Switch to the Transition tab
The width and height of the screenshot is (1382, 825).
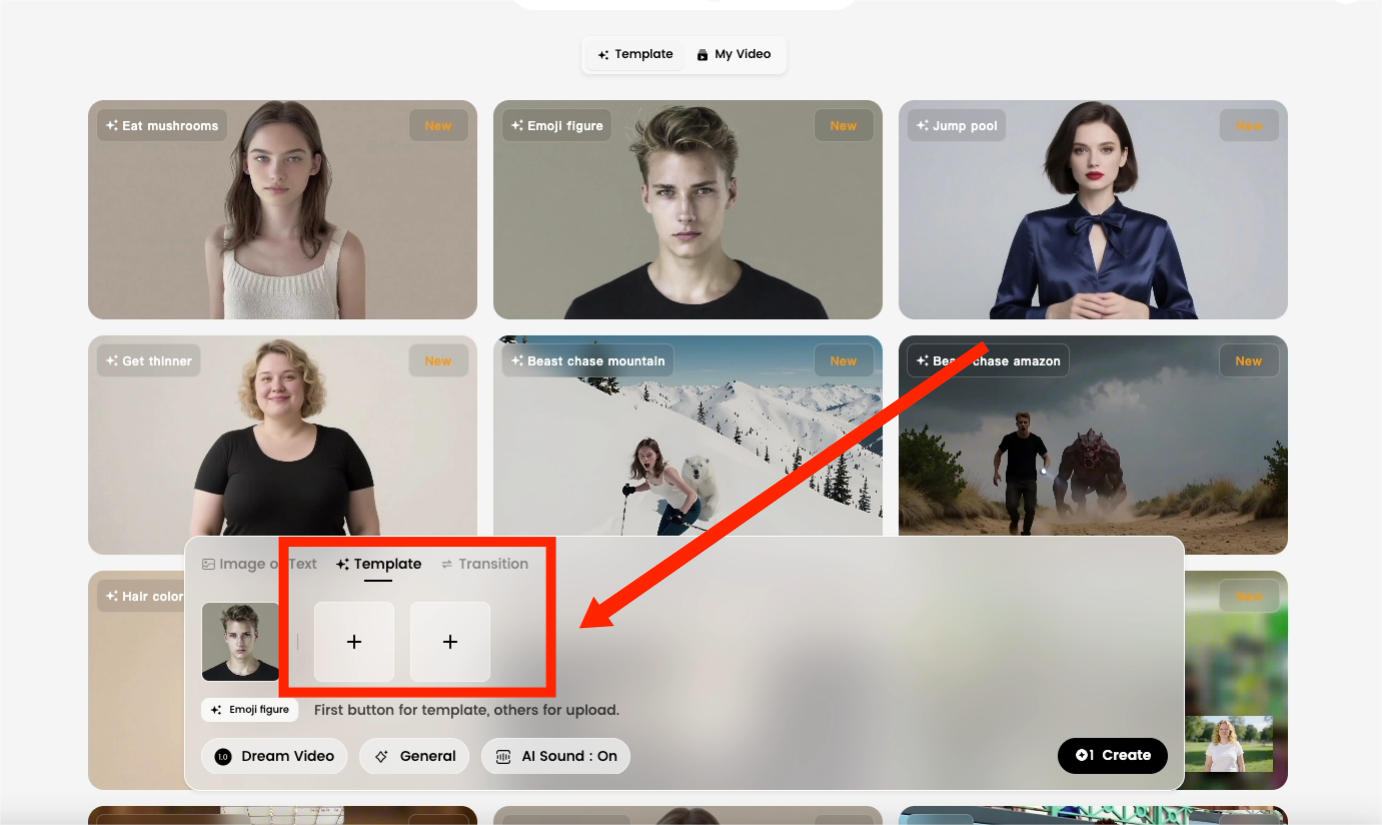[x=484, y=564]
